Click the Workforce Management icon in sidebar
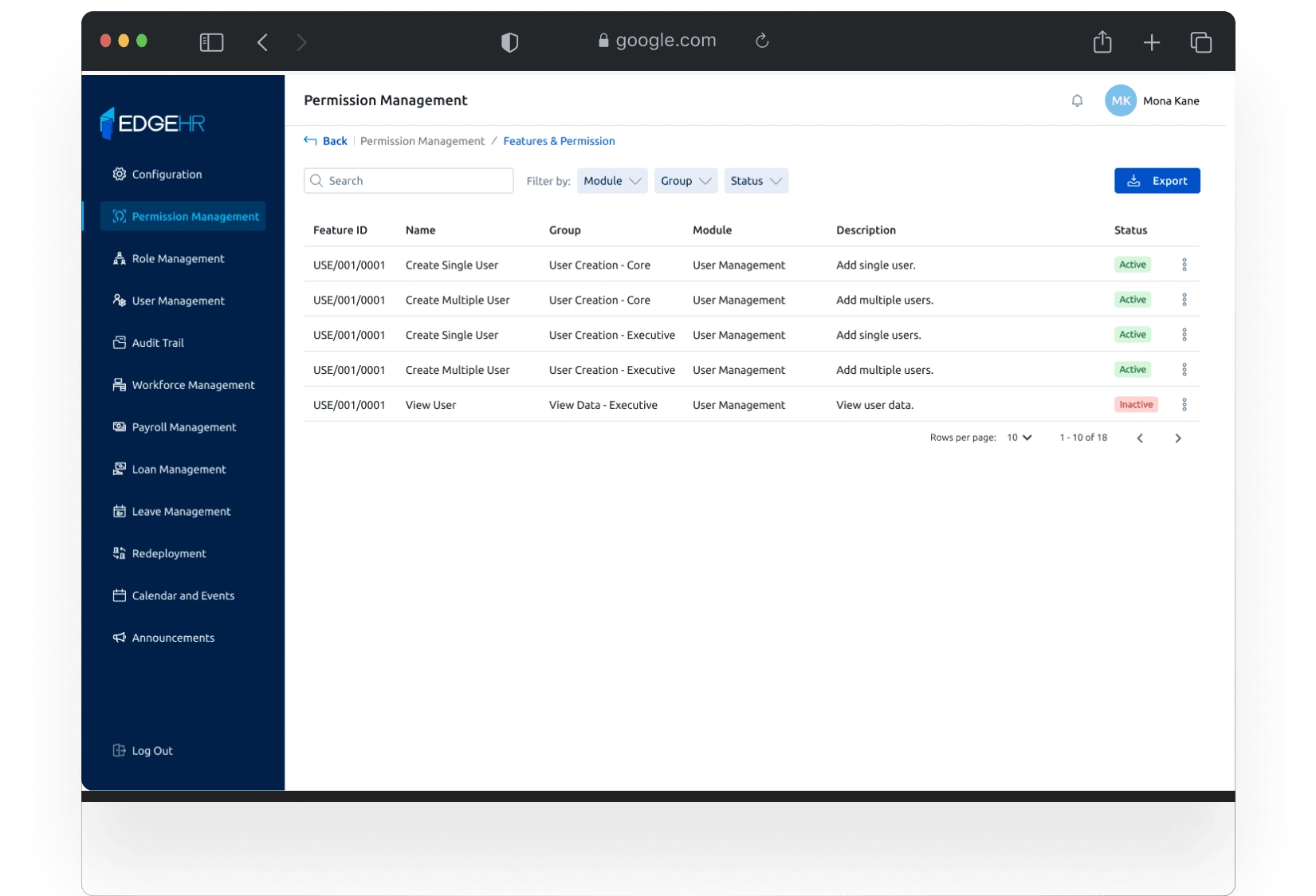 [120, 385]
